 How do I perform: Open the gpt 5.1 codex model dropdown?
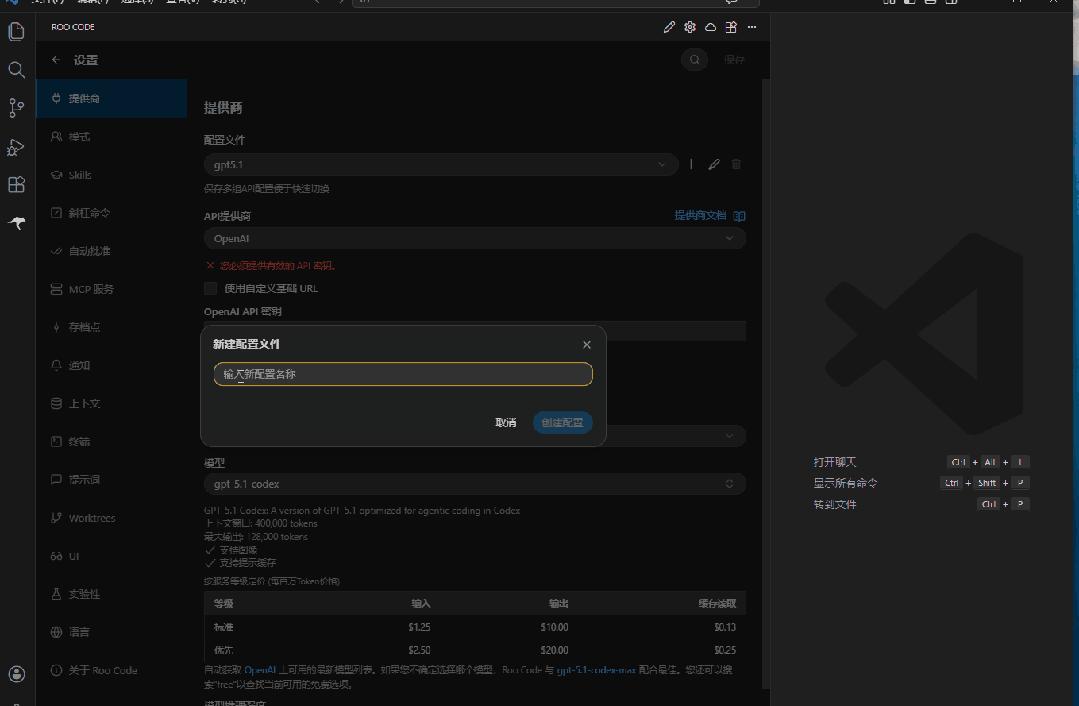(475, 484)
